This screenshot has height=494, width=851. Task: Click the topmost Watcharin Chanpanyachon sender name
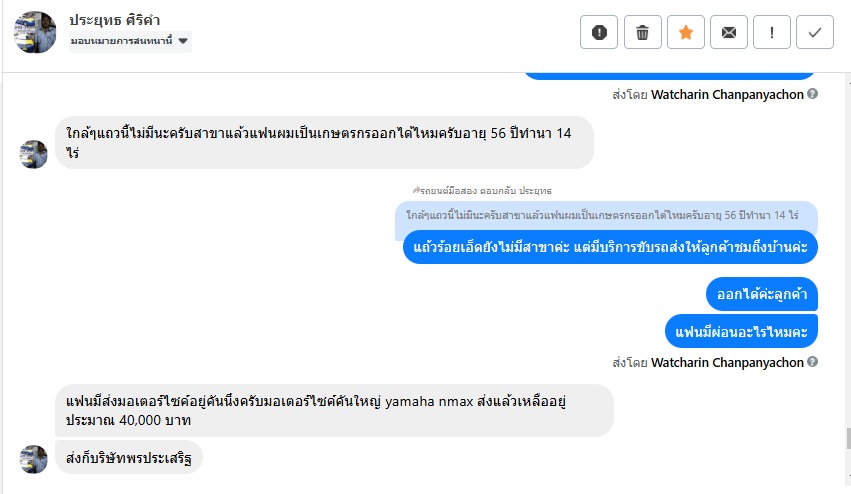(x=728, y=94)
